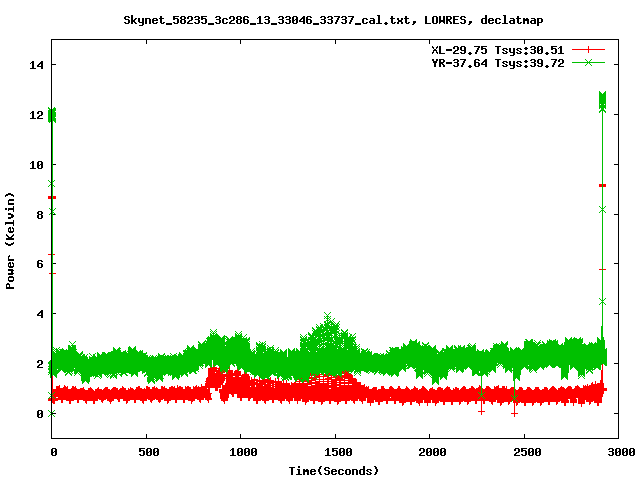Click the x-axis tick label 1000
Image resolution: width=640 pixels, height=480 pixels.
pos(243,452)
